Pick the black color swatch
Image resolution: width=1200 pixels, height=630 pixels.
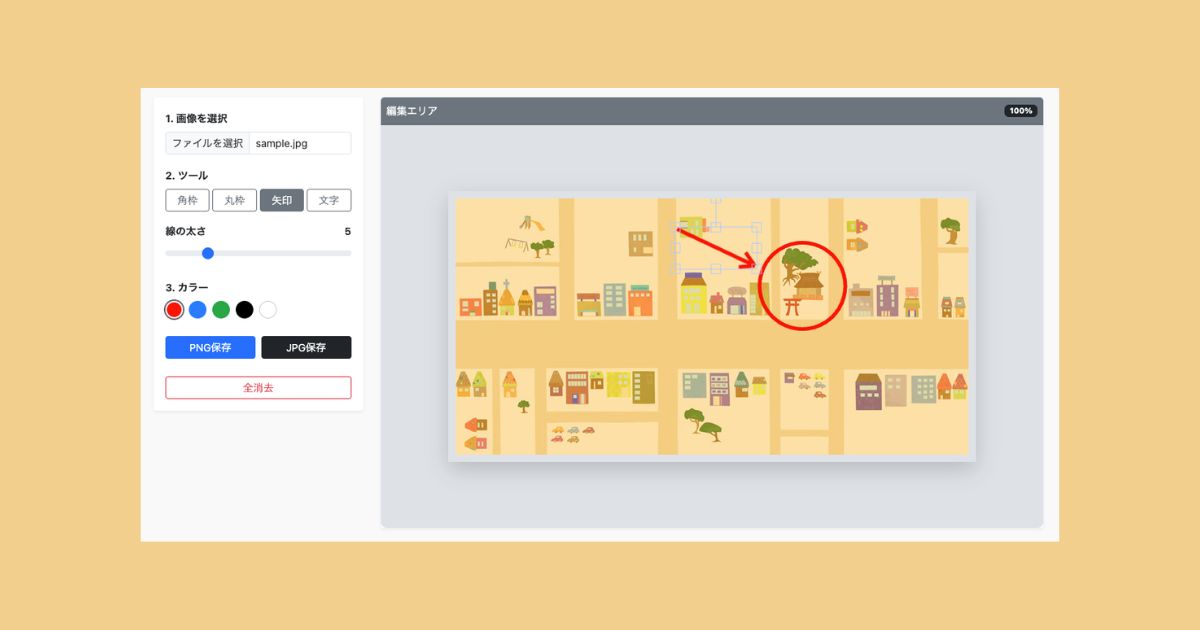tap(244, 310)
